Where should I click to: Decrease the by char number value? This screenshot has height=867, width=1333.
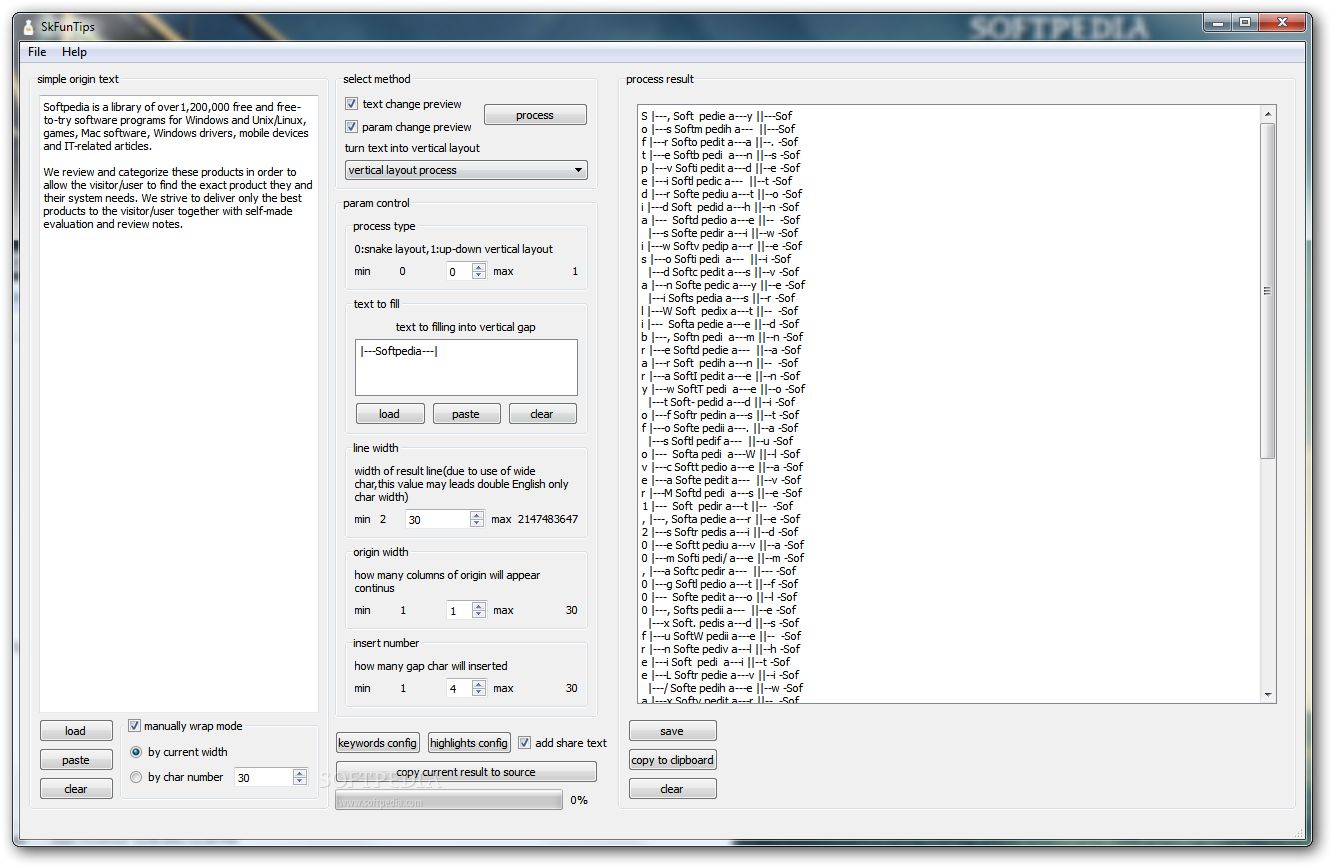pyautogui.click(x=300, y=781)
